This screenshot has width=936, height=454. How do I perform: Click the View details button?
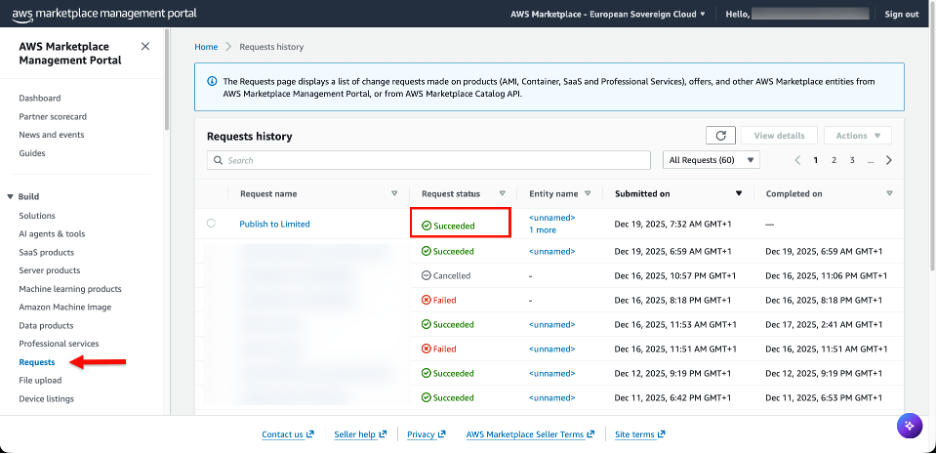pyautogui.click(x=779, y=135)
